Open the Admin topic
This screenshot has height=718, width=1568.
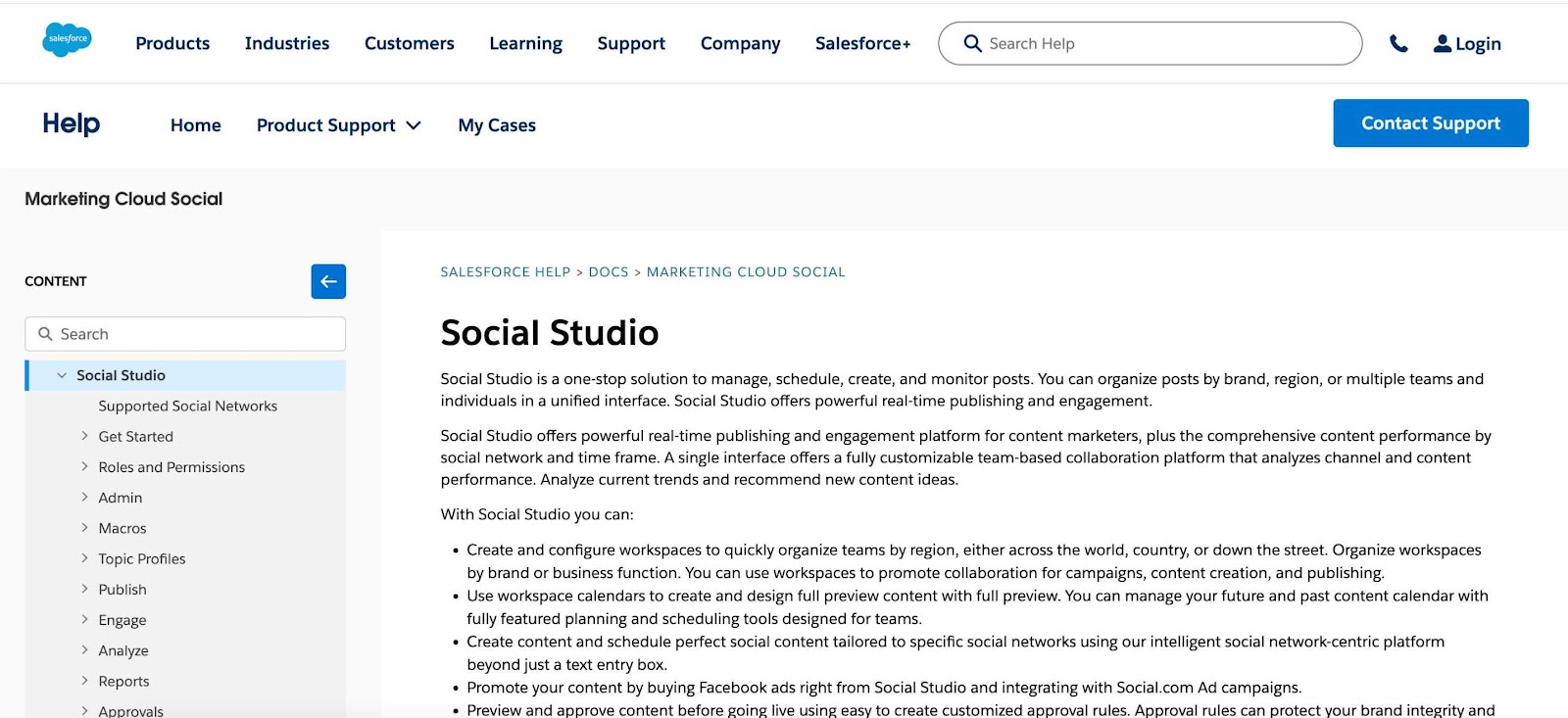coord(120,498)
